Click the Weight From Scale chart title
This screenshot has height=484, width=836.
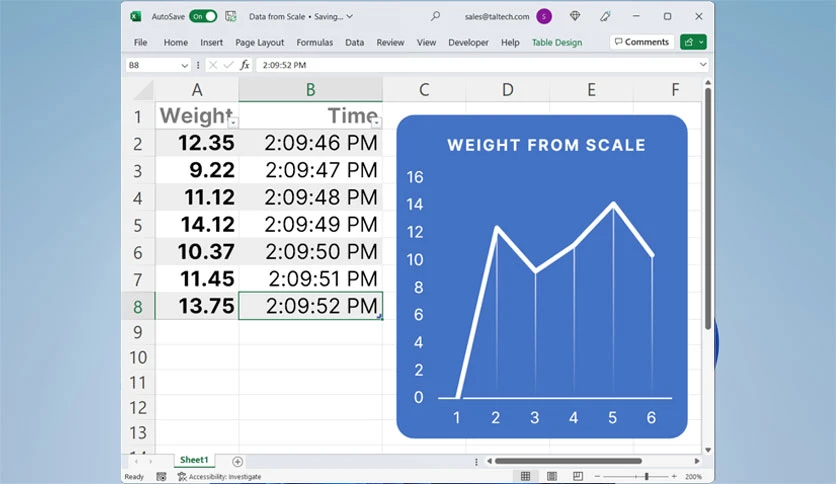(x=546, y=145)
